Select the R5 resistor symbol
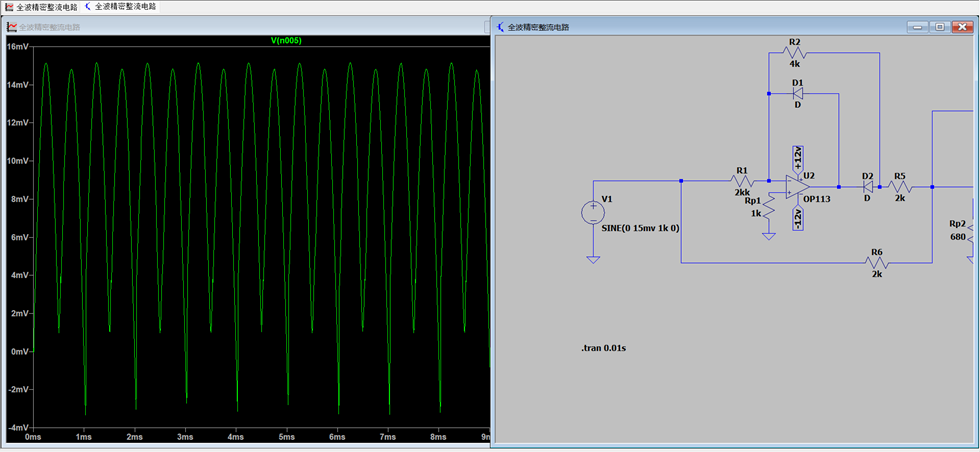 pos(900,186)
